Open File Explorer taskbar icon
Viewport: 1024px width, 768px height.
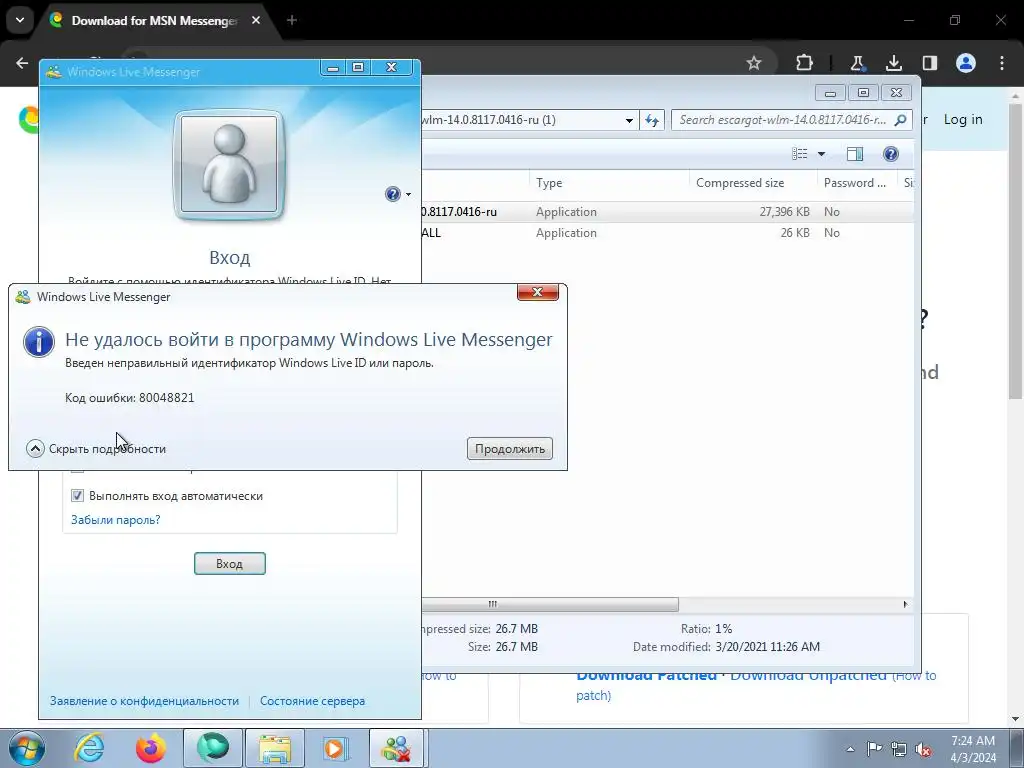275,748
